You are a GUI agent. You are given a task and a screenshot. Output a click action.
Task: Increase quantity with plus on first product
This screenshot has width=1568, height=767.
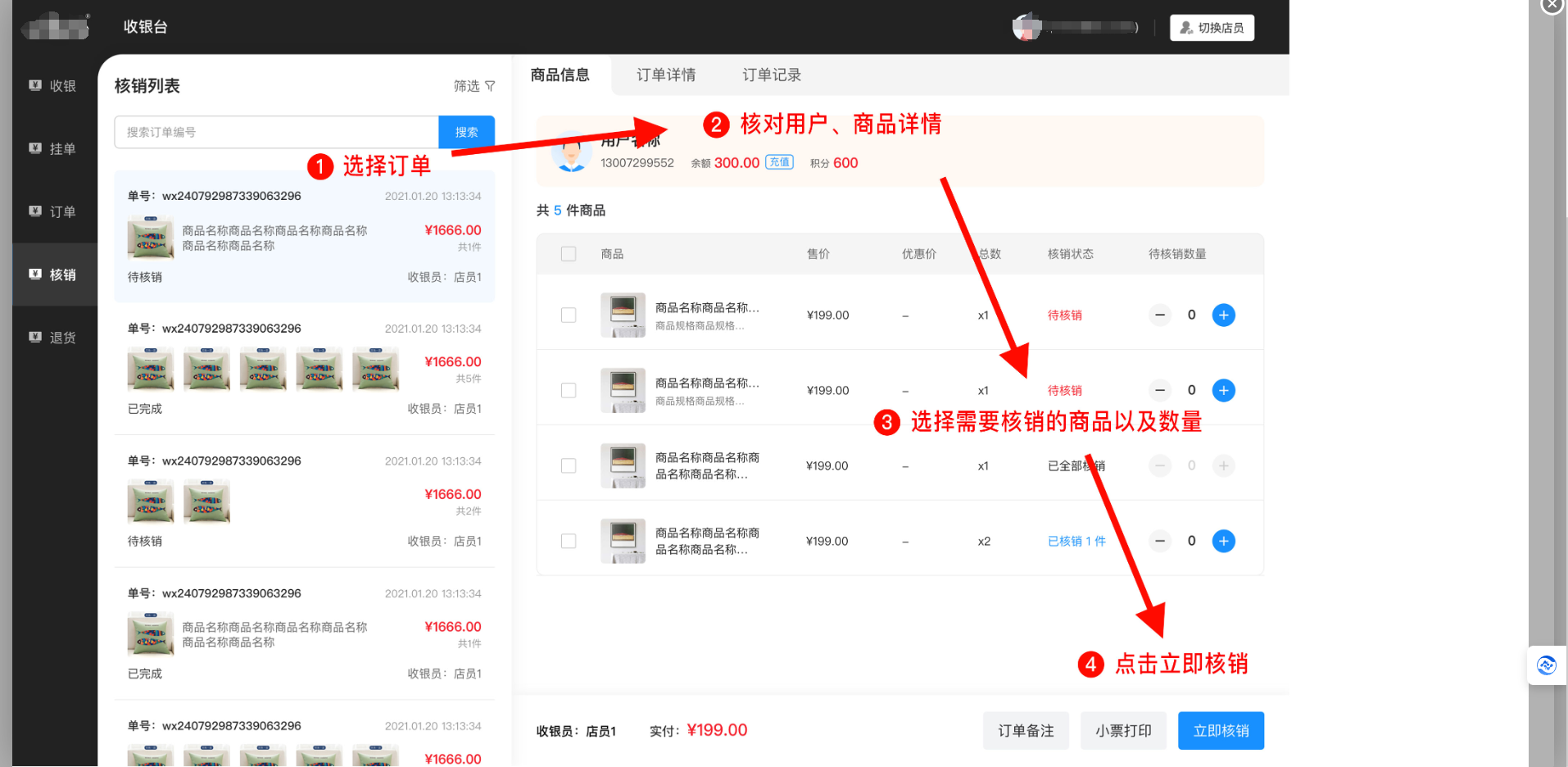(1223, 315)
